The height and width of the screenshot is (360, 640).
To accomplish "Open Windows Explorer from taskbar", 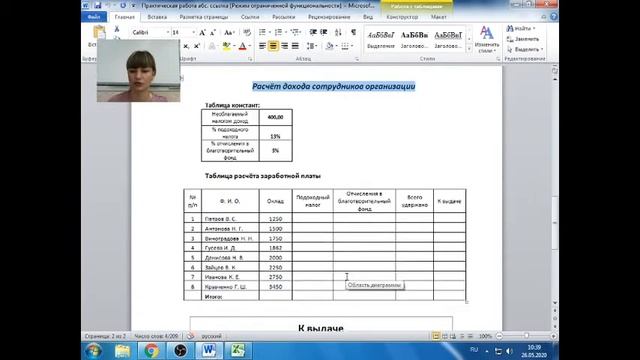I will tap(122, 351).
